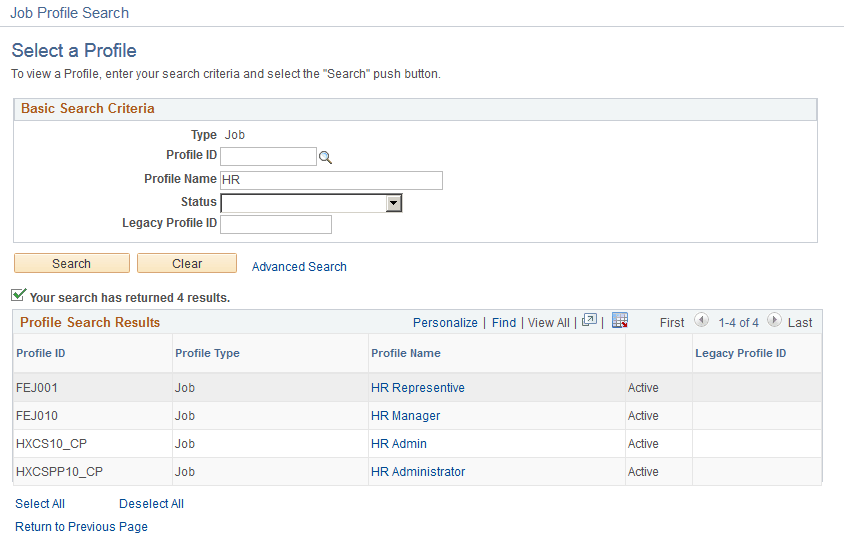Image resolution: width=844 pixels, height=548 pixels.
Task: Click the Deselect All link
Action: (151, 504)
